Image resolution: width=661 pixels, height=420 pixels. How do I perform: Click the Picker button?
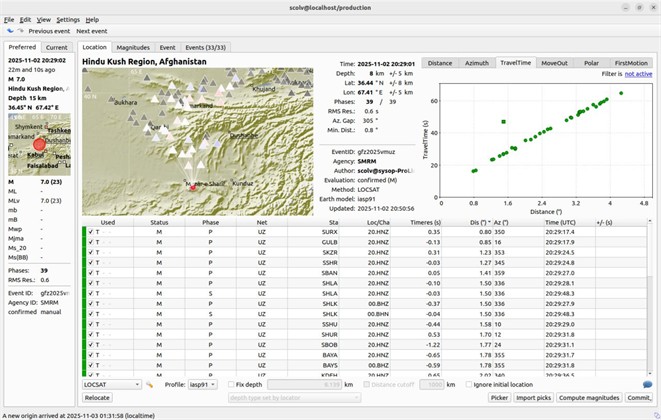pyautogui.click(x=499, y=398)
